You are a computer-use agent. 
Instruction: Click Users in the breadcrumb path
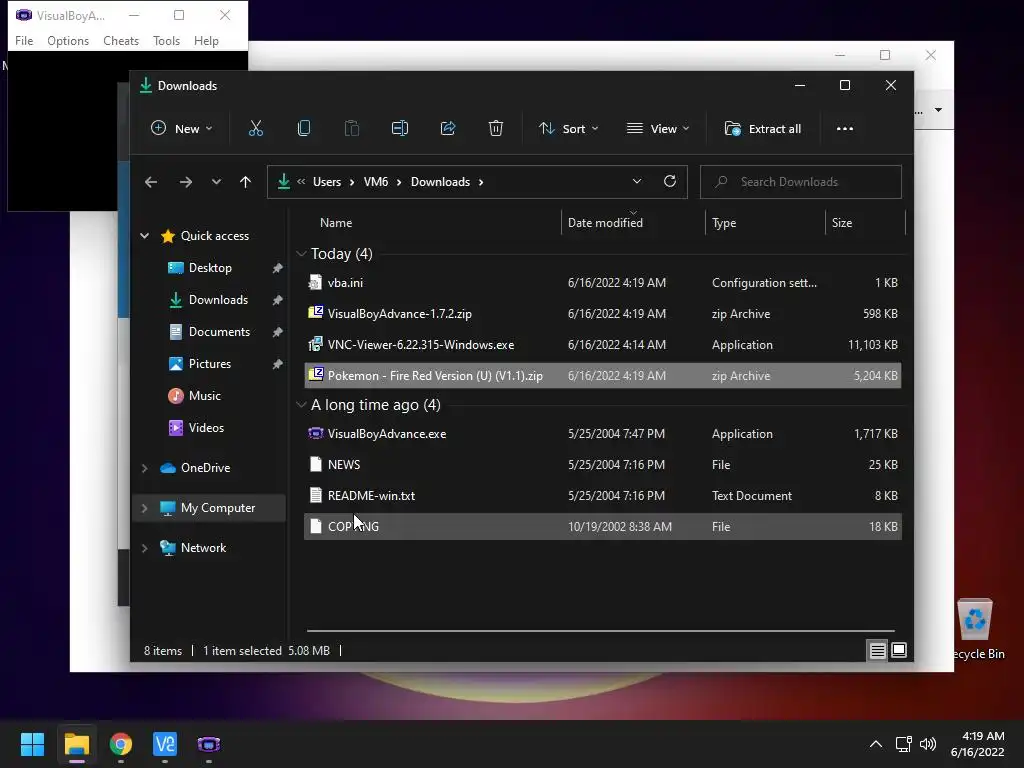point(327,182)
